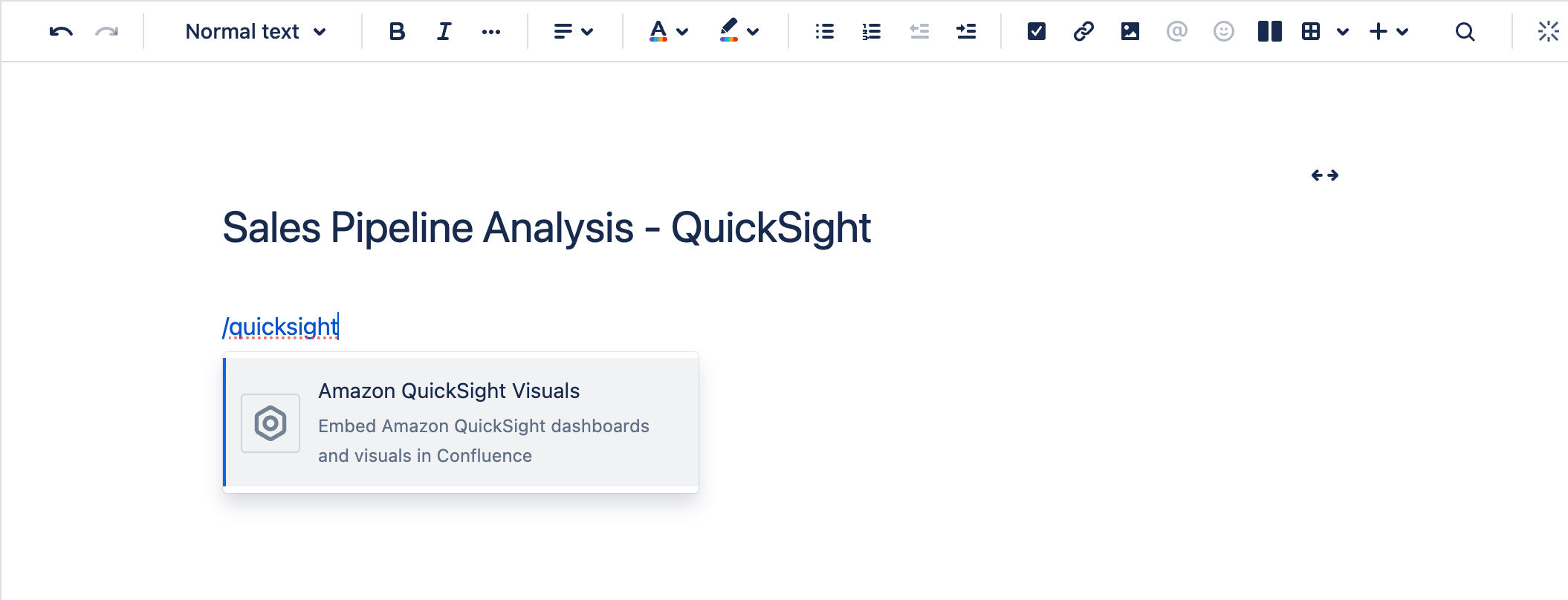Click the QuickSight macro hexagon icon

pyautogui.click(x=270, y=423)
